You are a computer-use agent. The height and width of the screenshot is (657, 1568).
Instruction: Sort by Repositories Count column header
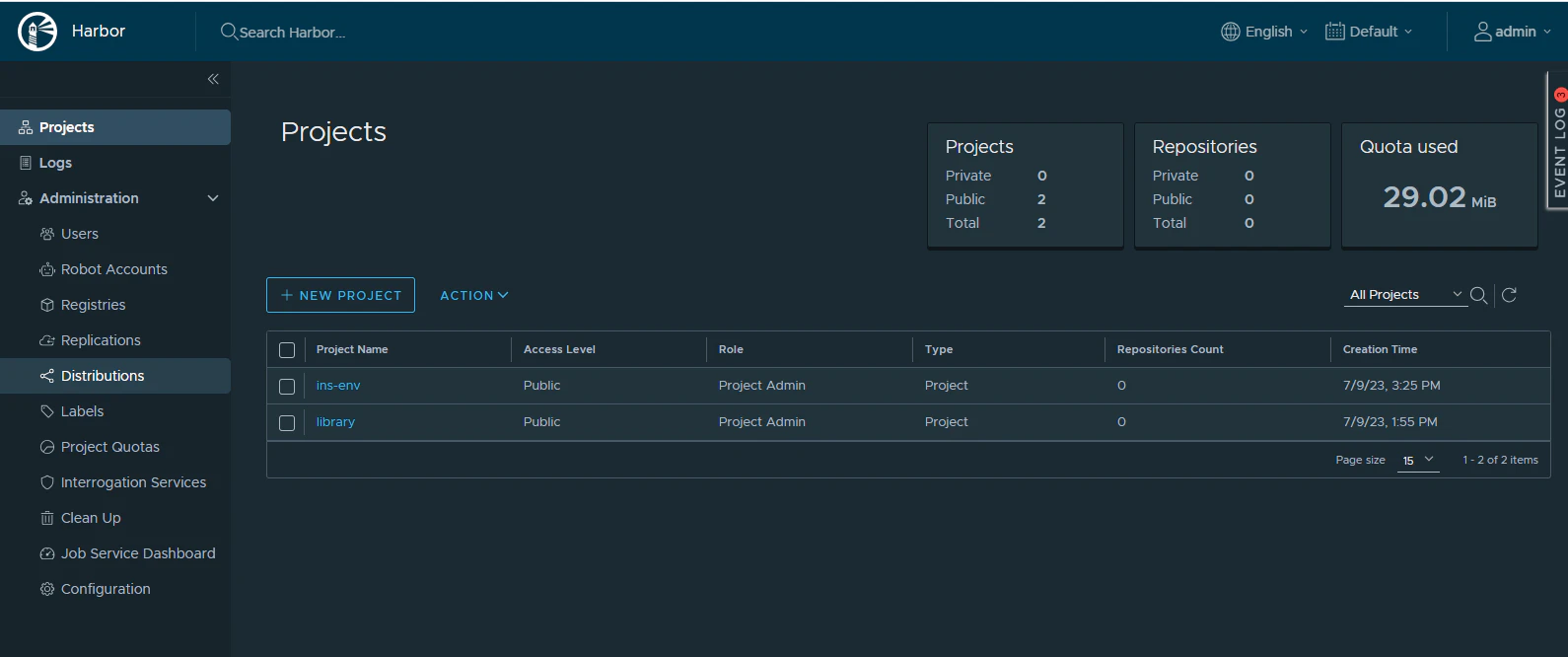1170,349
